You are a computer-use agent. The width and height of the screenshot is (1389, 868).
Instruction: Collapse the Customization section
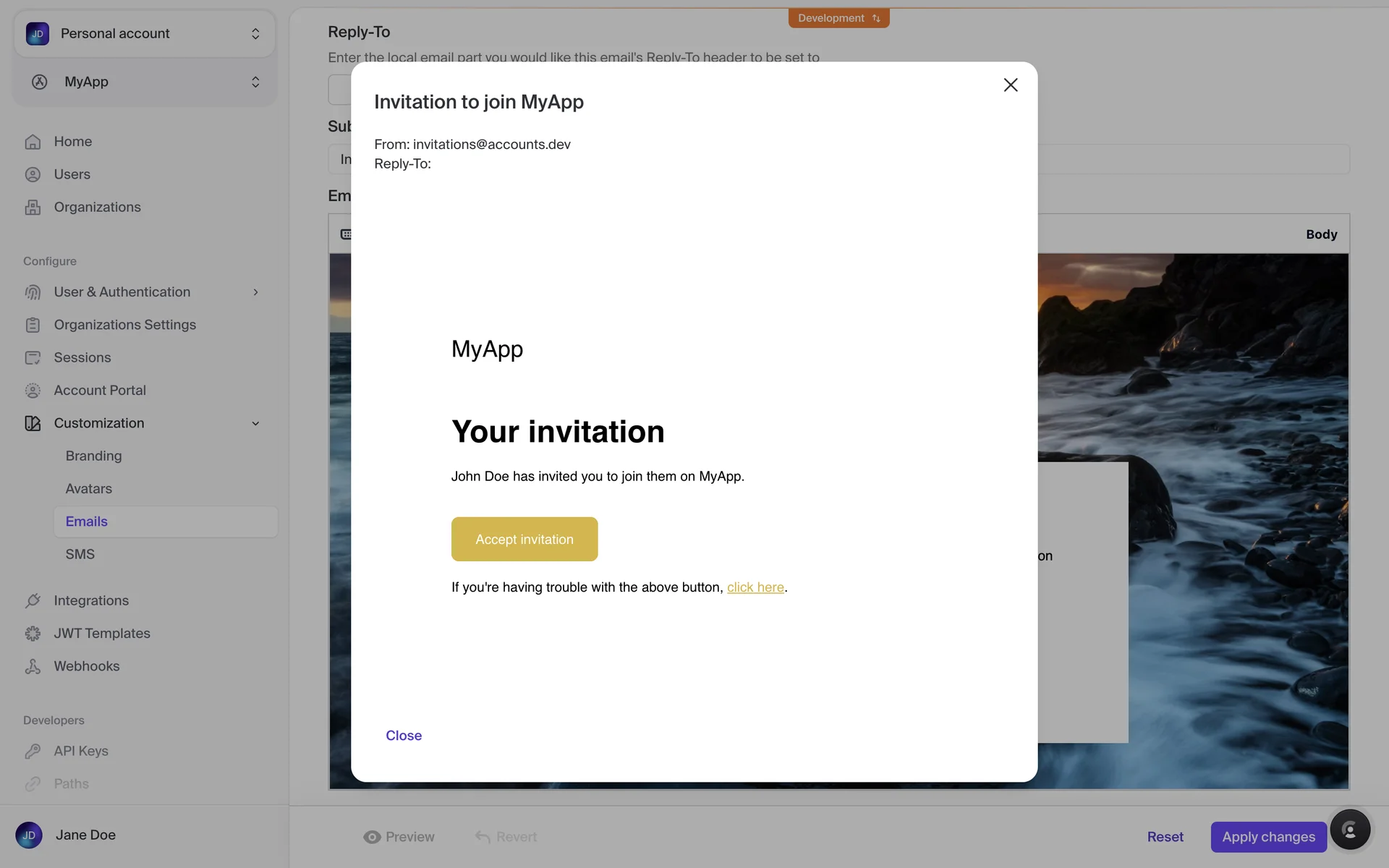(x=255, y=423)
